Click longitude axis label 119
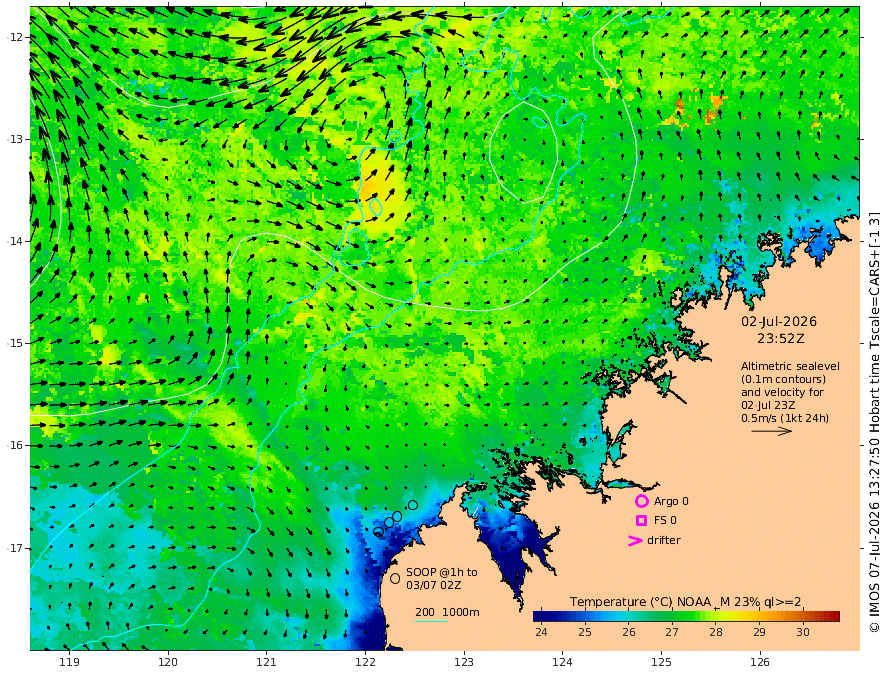The image size is (880, 680). point(70,662)
